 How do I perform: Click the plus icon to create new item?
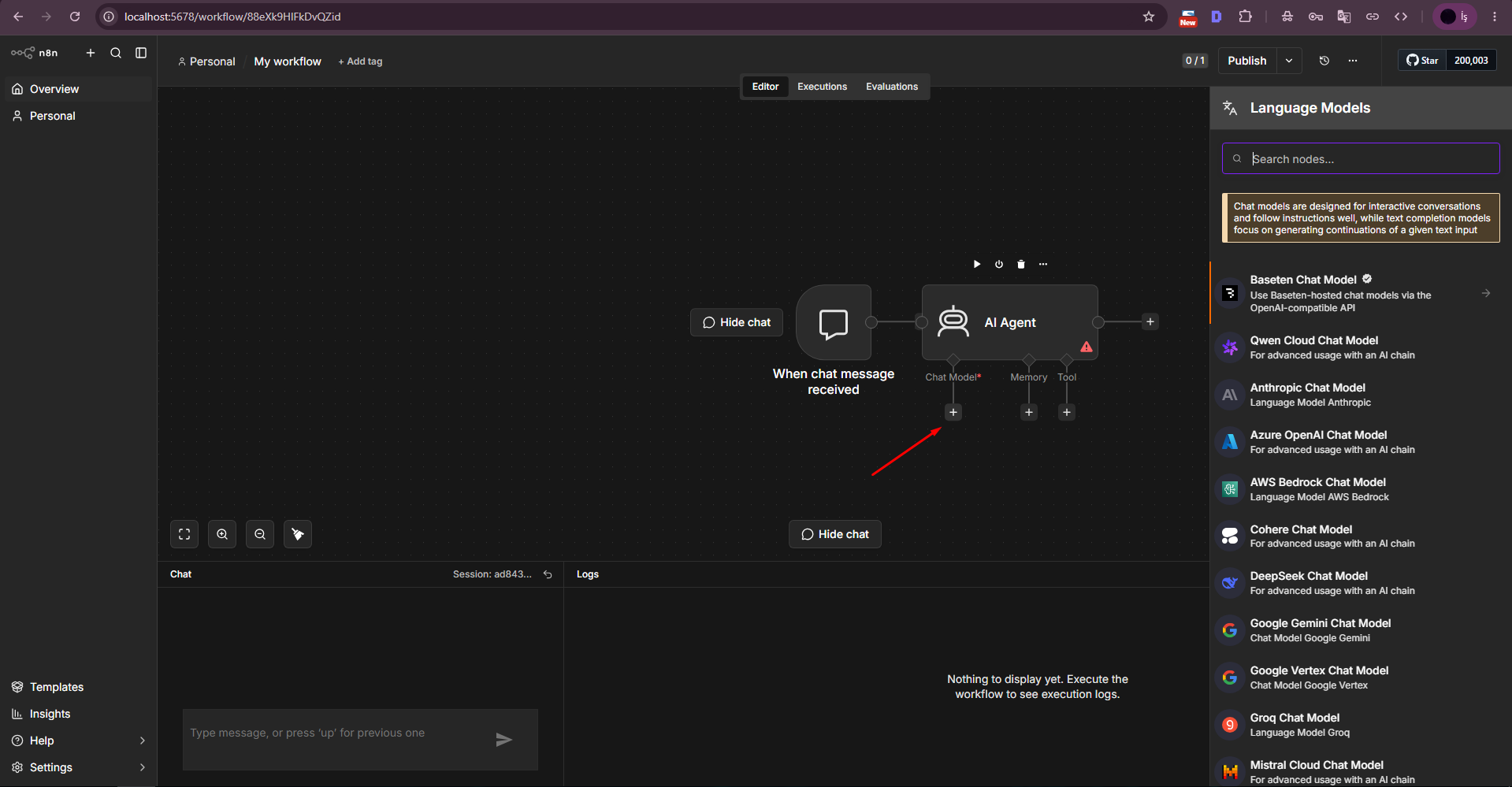tap(91, 53)
